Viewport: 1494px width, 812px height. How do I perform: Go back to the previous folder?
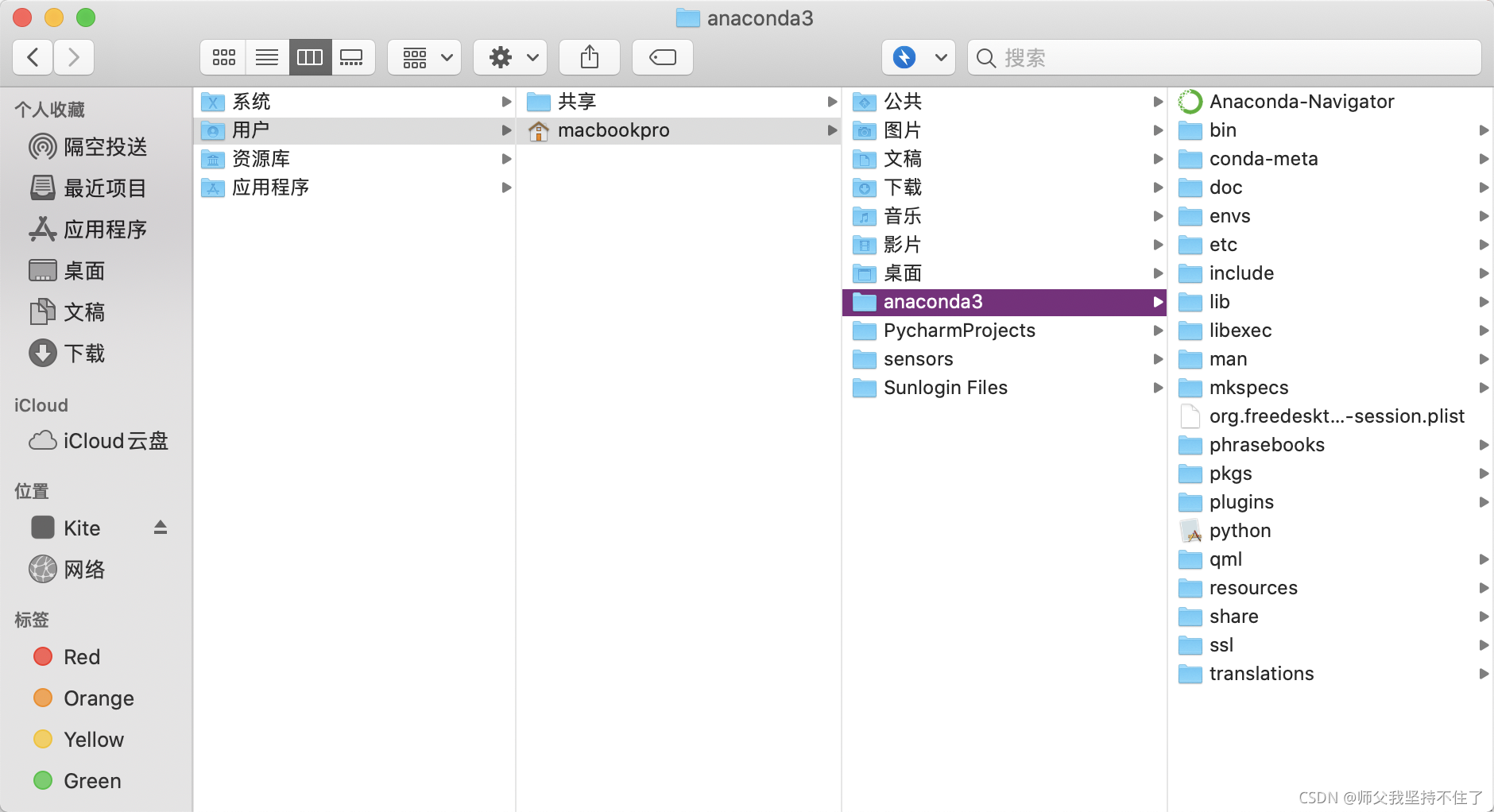(x=33, y=57)
